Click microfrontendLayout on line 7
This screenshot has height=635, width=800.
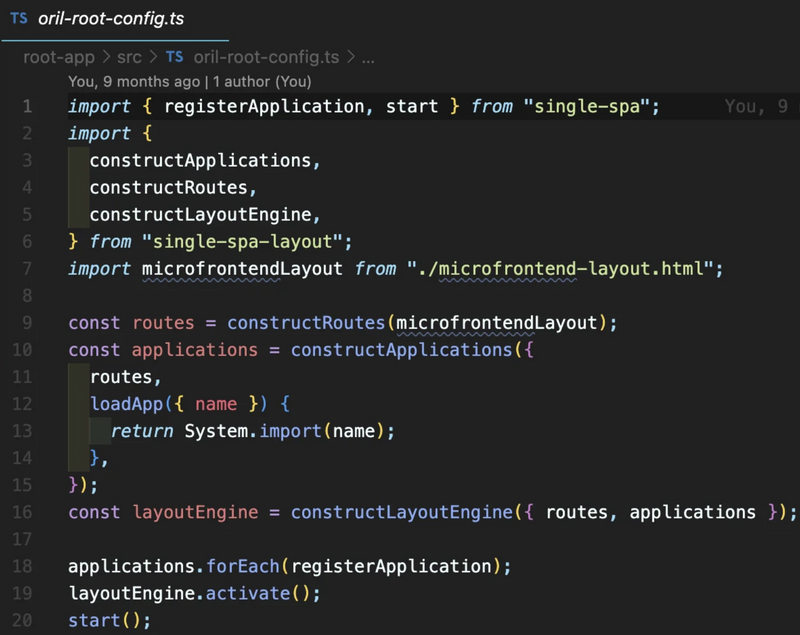tap(242, 269)
